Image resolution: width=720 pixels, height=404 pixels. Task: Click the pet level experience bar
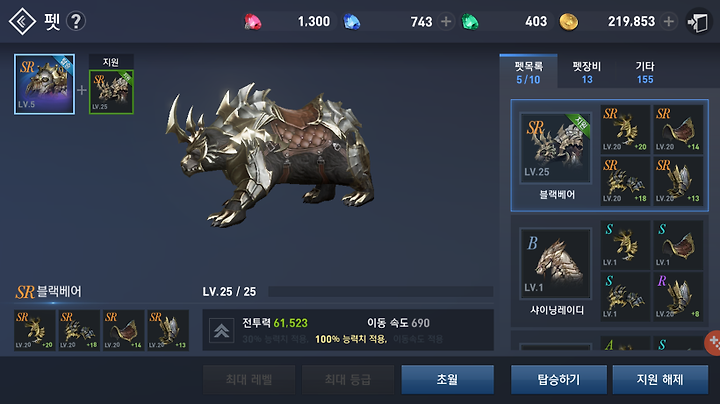point(381,292)
